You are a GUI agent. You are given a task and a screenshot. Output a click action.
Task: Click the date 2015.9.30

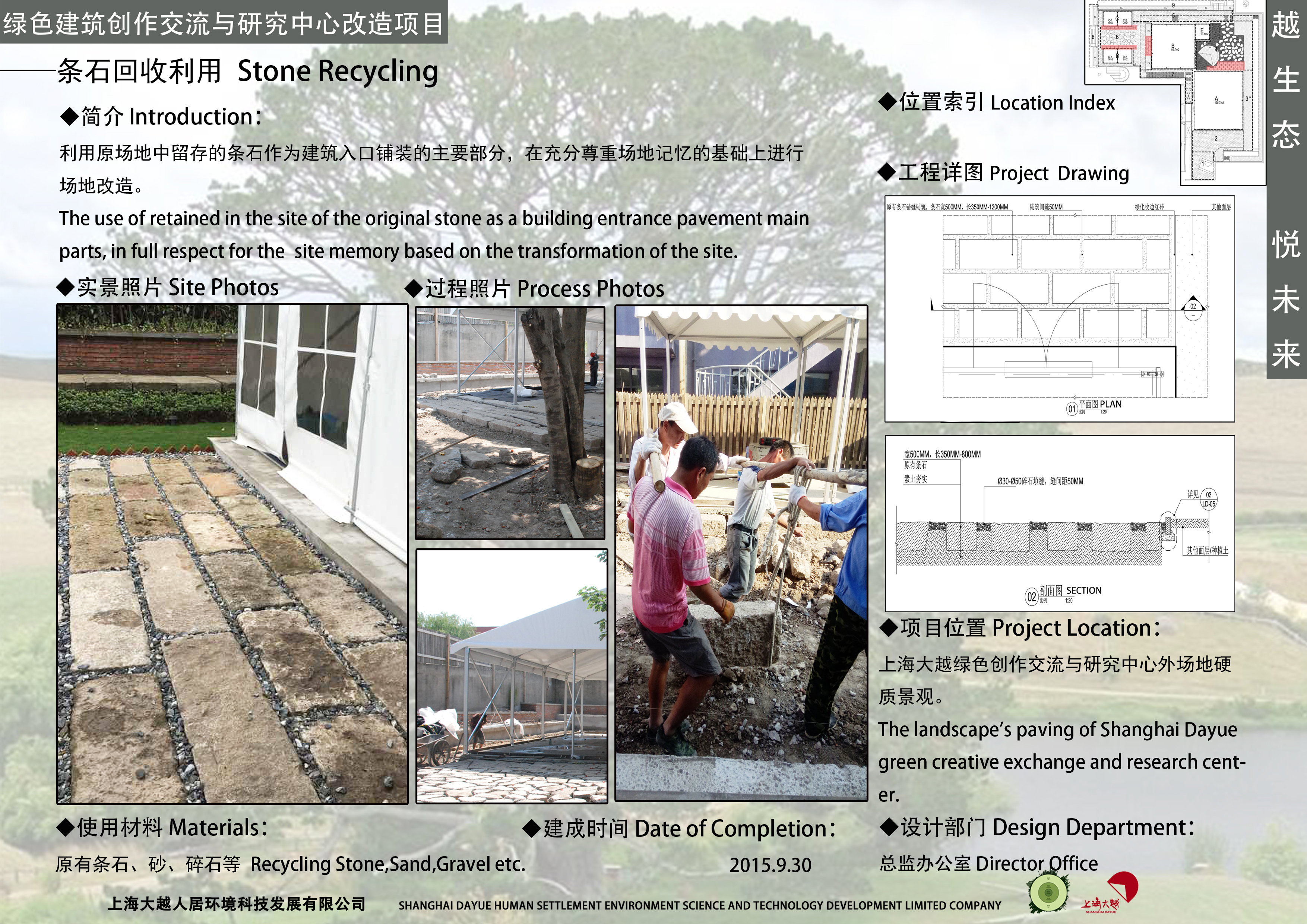click(770, 866)
